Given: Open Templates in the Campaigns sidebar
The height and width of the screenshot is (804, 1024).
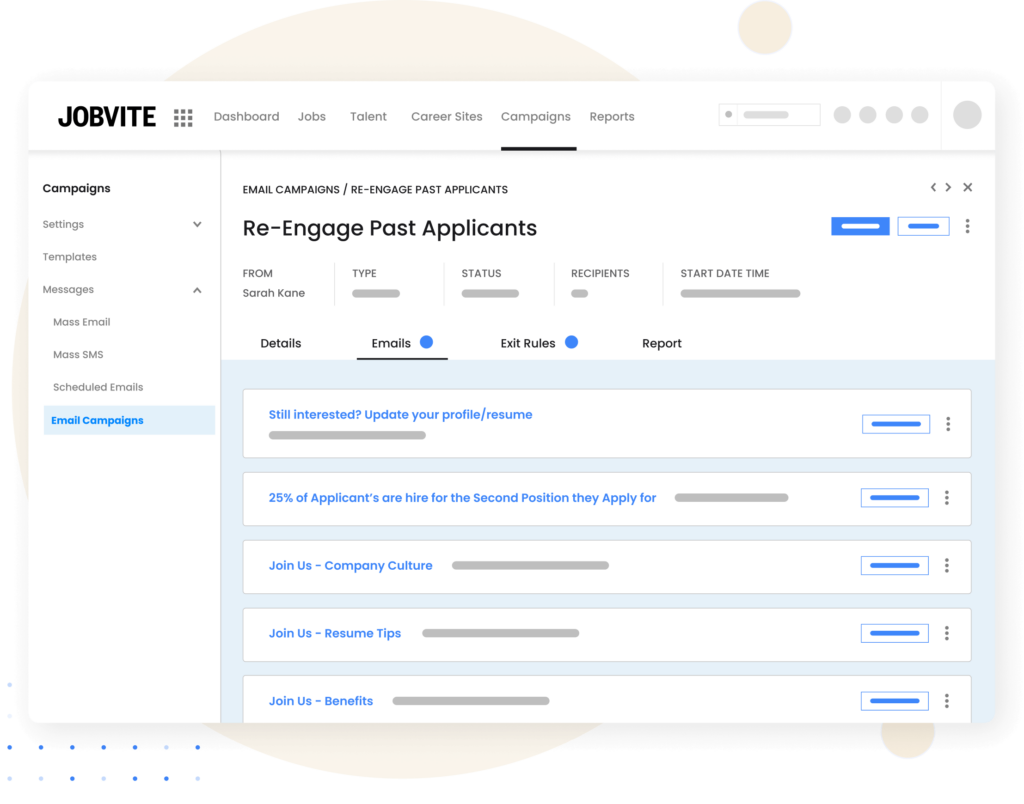Looking at the screenshot, I should (70, 257).
